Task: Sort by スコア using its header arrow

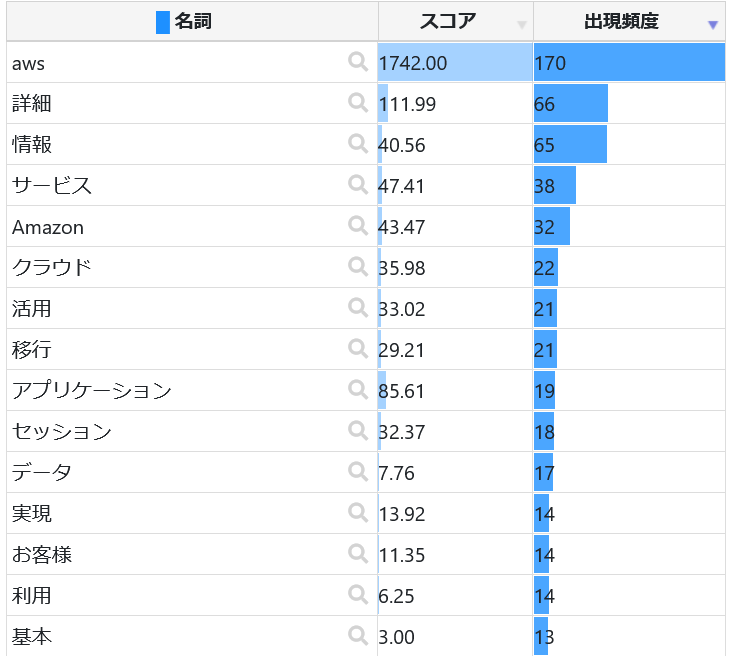Action: 521,25
